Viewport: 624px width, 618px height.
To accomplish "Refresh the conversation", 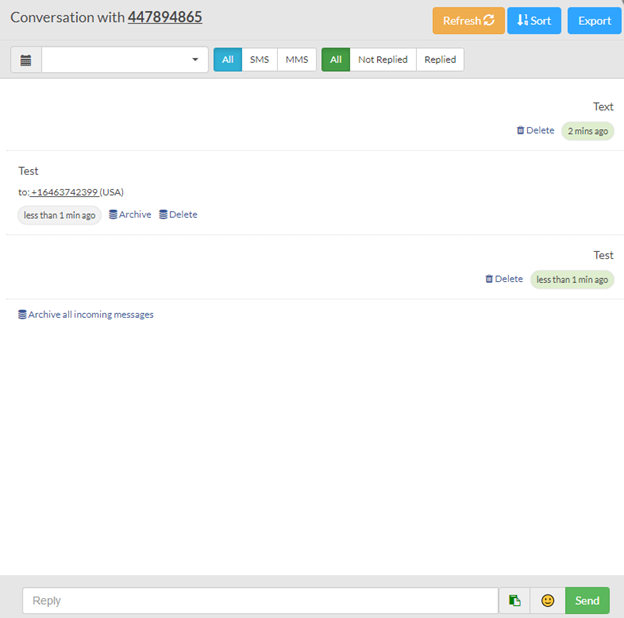I will pos(468,21).
